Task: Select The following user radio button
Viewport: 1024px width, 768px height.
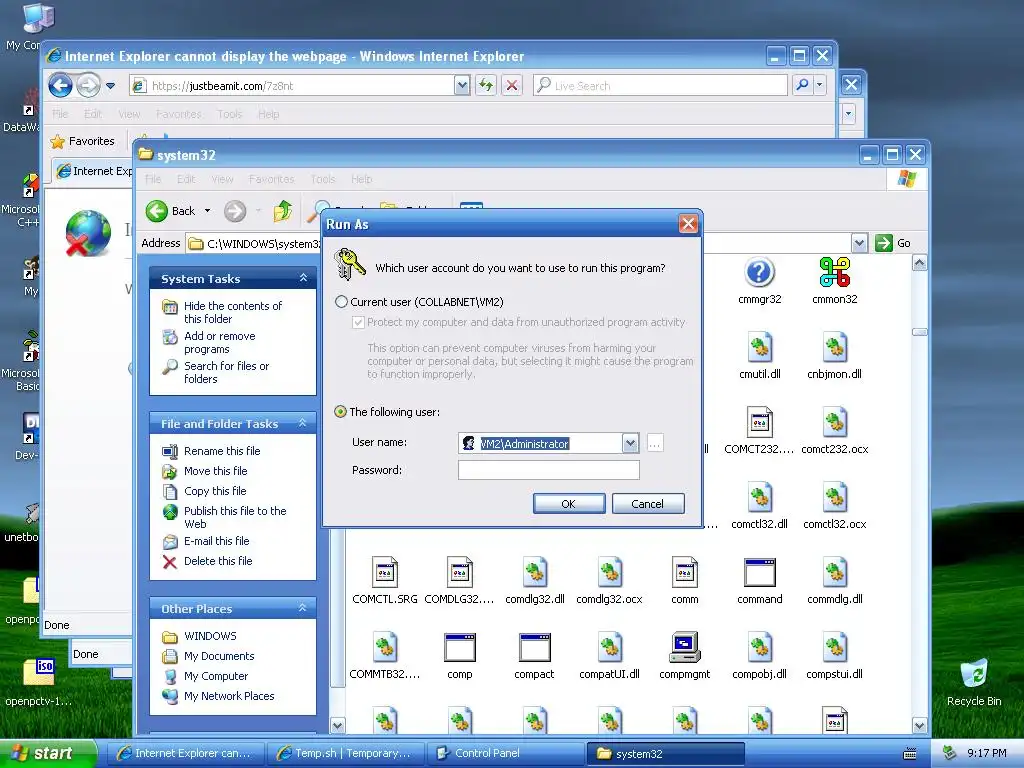Action: coord(340,412)
